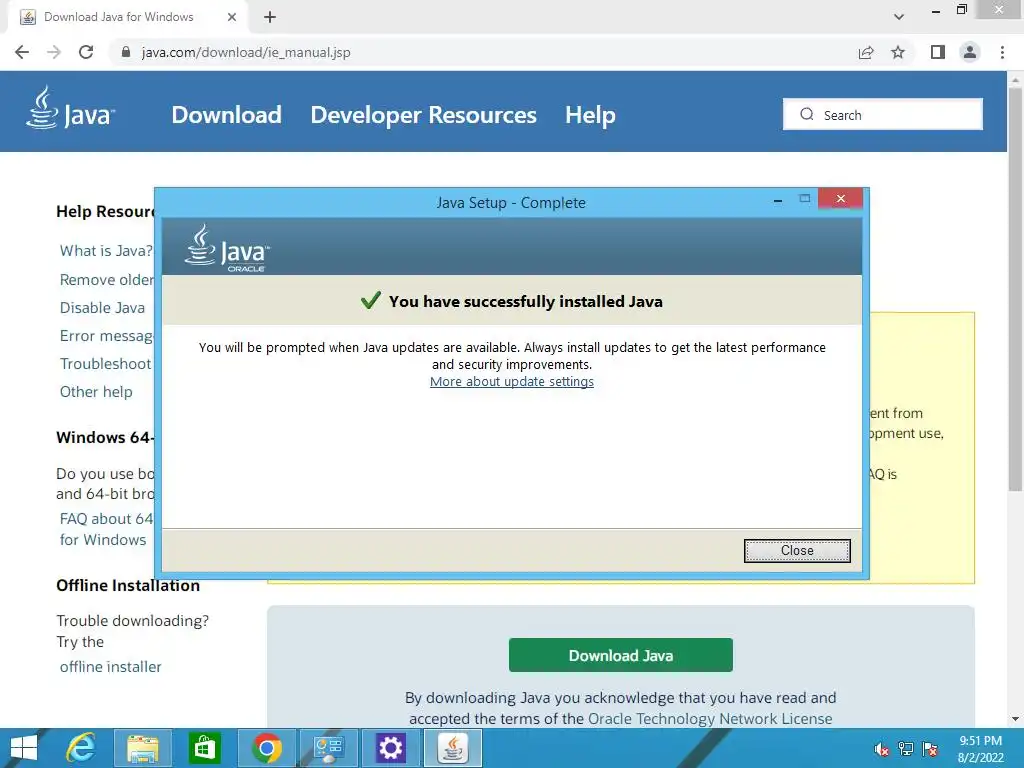Open the Help menu in the Java site header

click(x=590, y=115)
